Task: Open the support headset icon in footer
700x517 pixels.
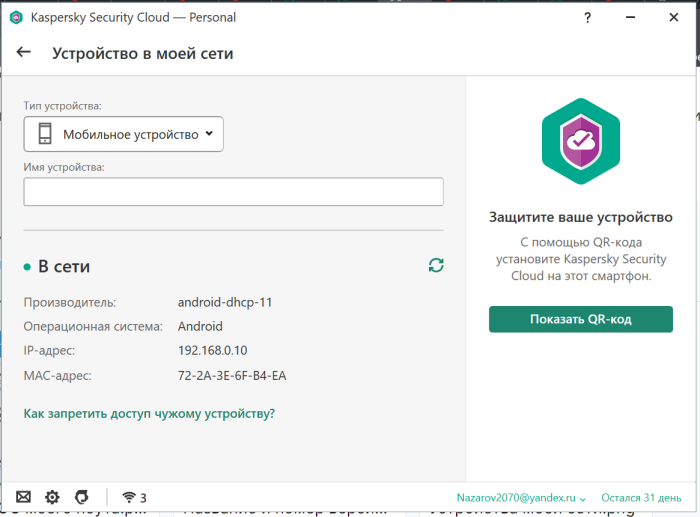Action: point(82,497)
